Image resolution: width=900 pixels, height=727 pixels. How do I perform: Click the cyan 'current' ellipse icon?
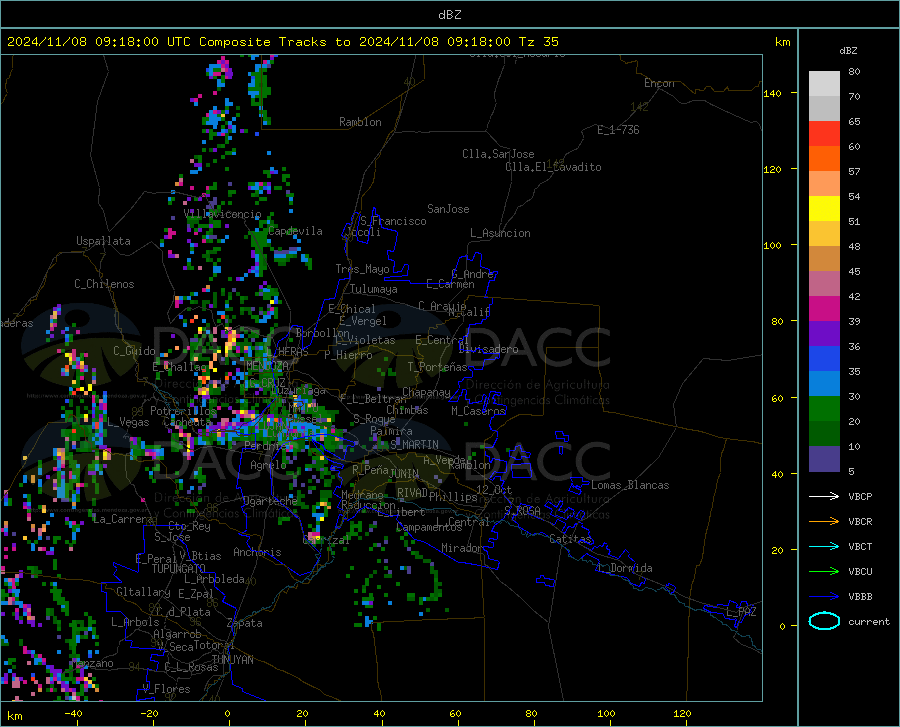click(824, 621)
